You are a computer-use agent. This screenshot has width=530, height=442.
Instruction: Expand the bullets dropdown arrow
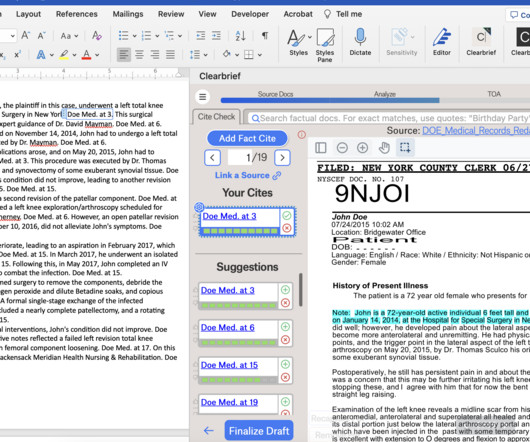pyautogui.click(x=135, y=36)
